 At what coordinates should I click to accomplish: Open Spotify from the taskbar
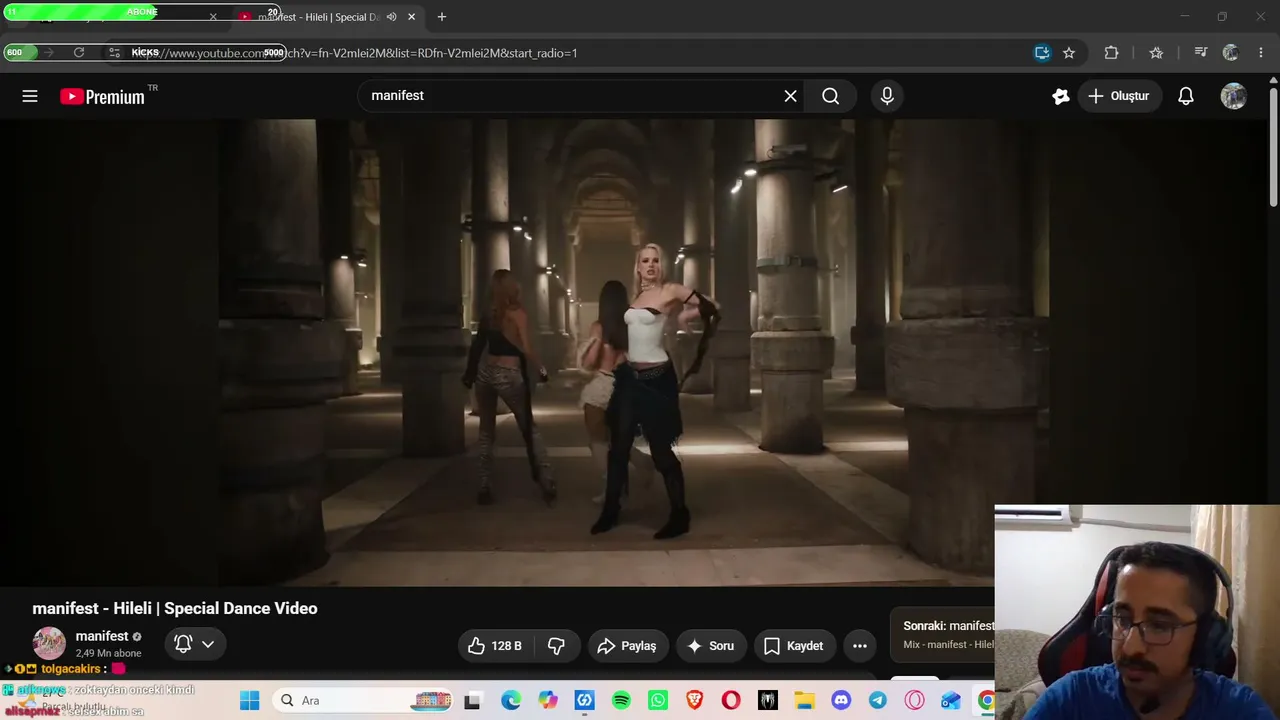pos(621,701)
